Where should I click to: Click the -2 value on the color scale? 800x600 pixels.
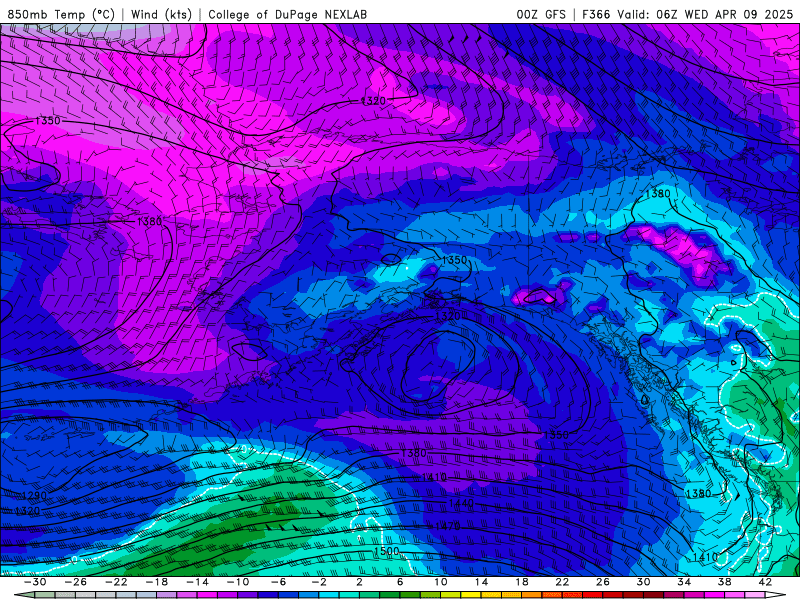click(319, 582)
